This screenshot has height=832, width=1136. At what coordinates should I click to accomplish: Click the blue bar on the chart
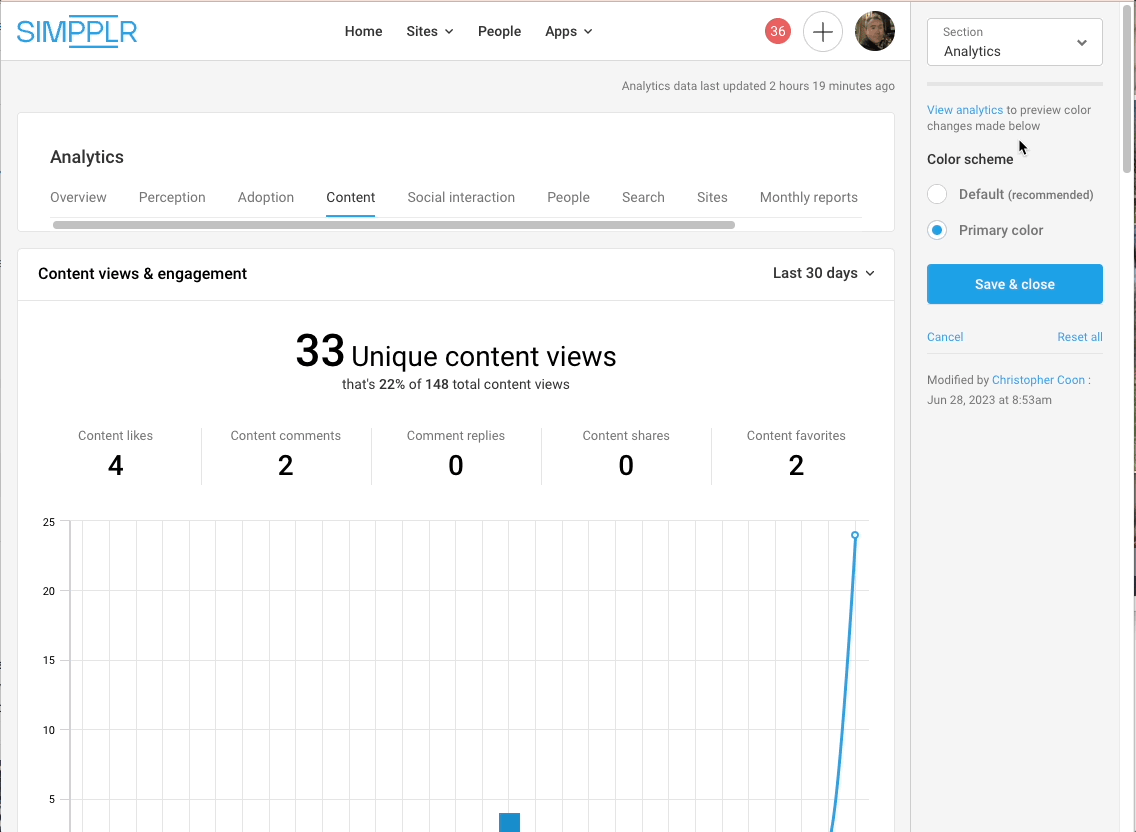click(509, 823)
